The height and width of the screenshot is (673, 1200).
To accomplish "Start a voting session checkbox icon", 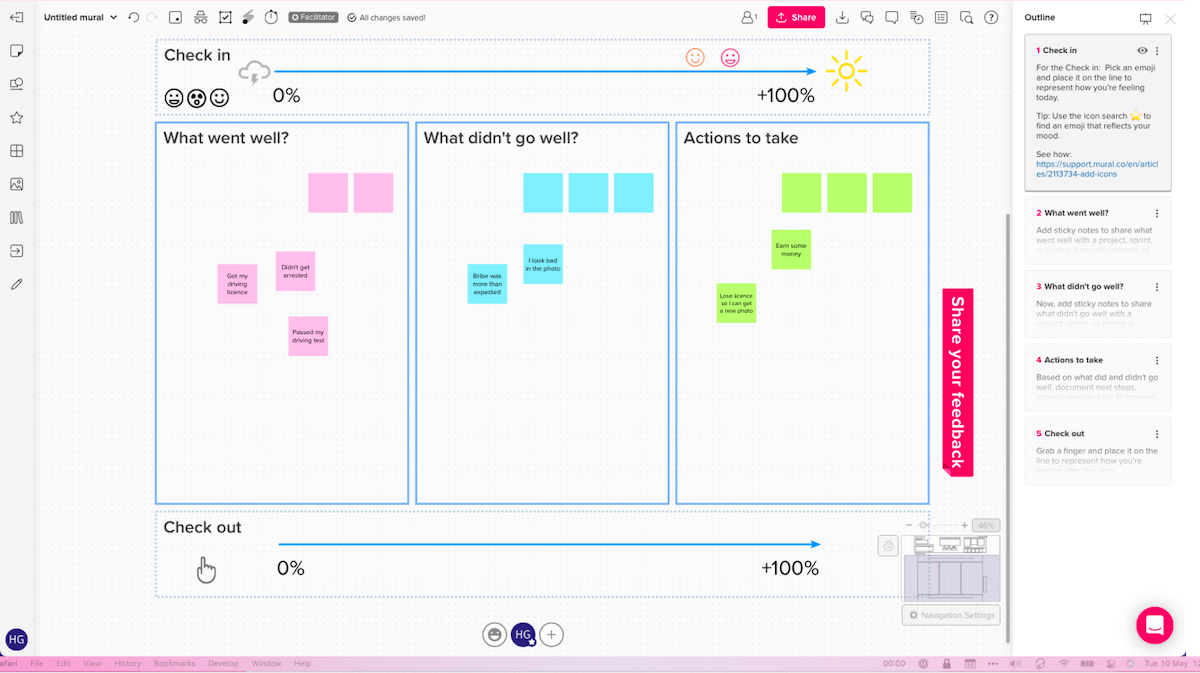I will (225, 17).
